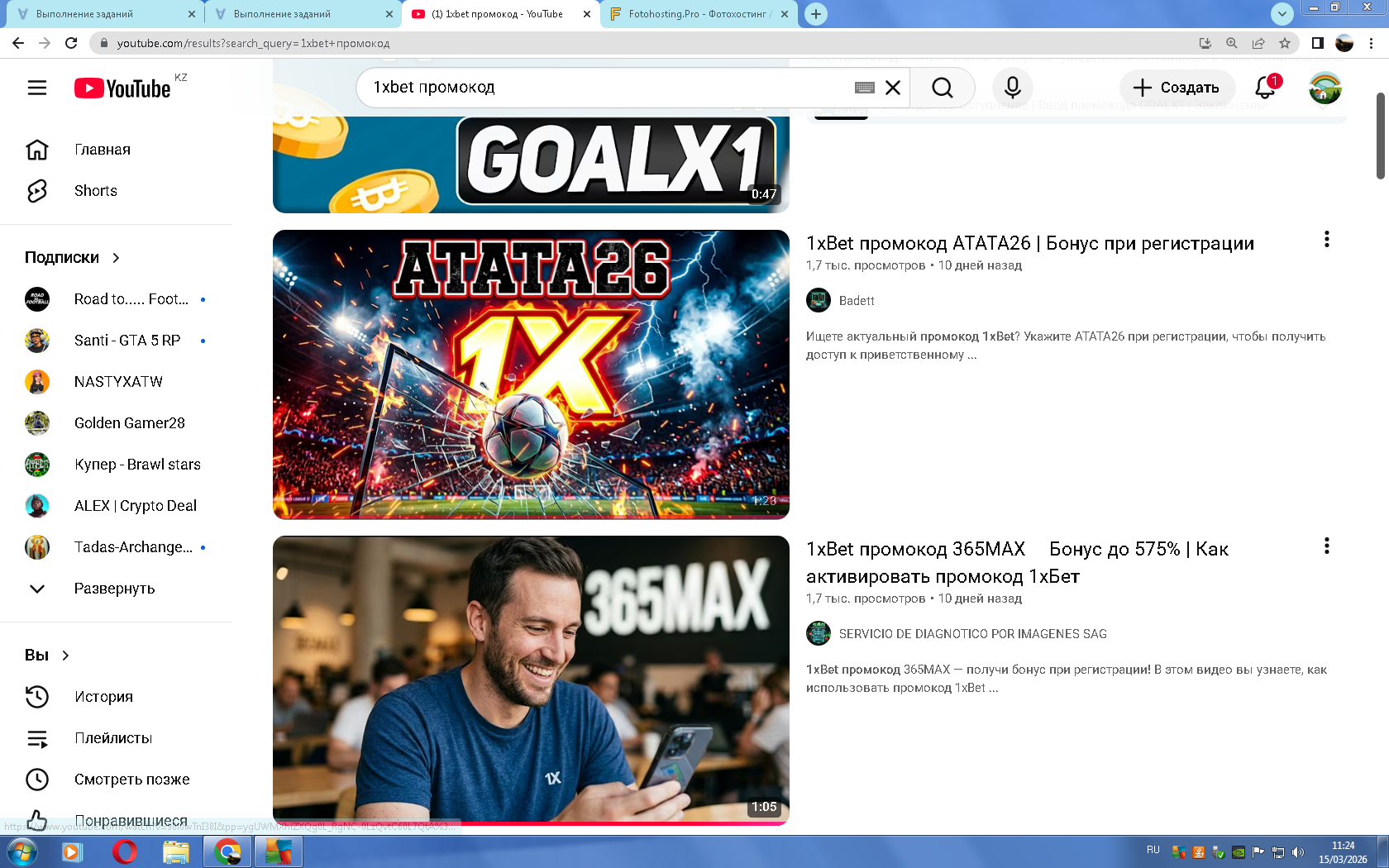
Task: Click the magnifier search button
Action: (x=943, y=88)
